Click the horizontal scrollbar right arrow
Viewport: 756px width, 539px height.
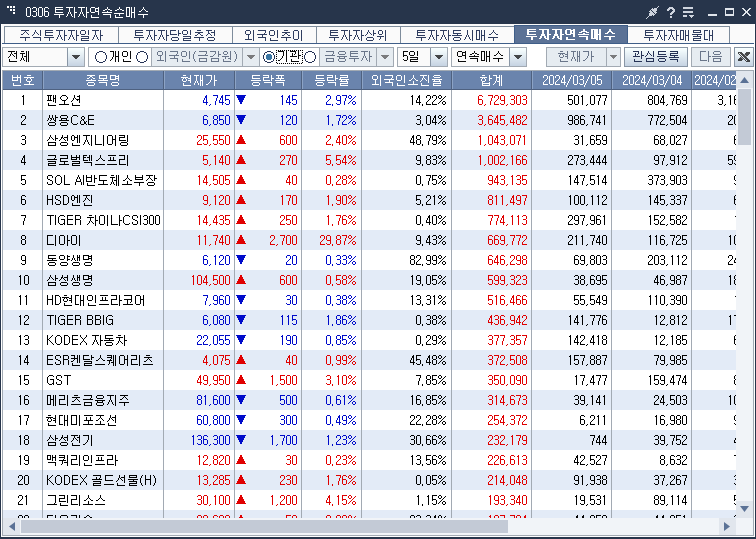click(x=727, y=526)
